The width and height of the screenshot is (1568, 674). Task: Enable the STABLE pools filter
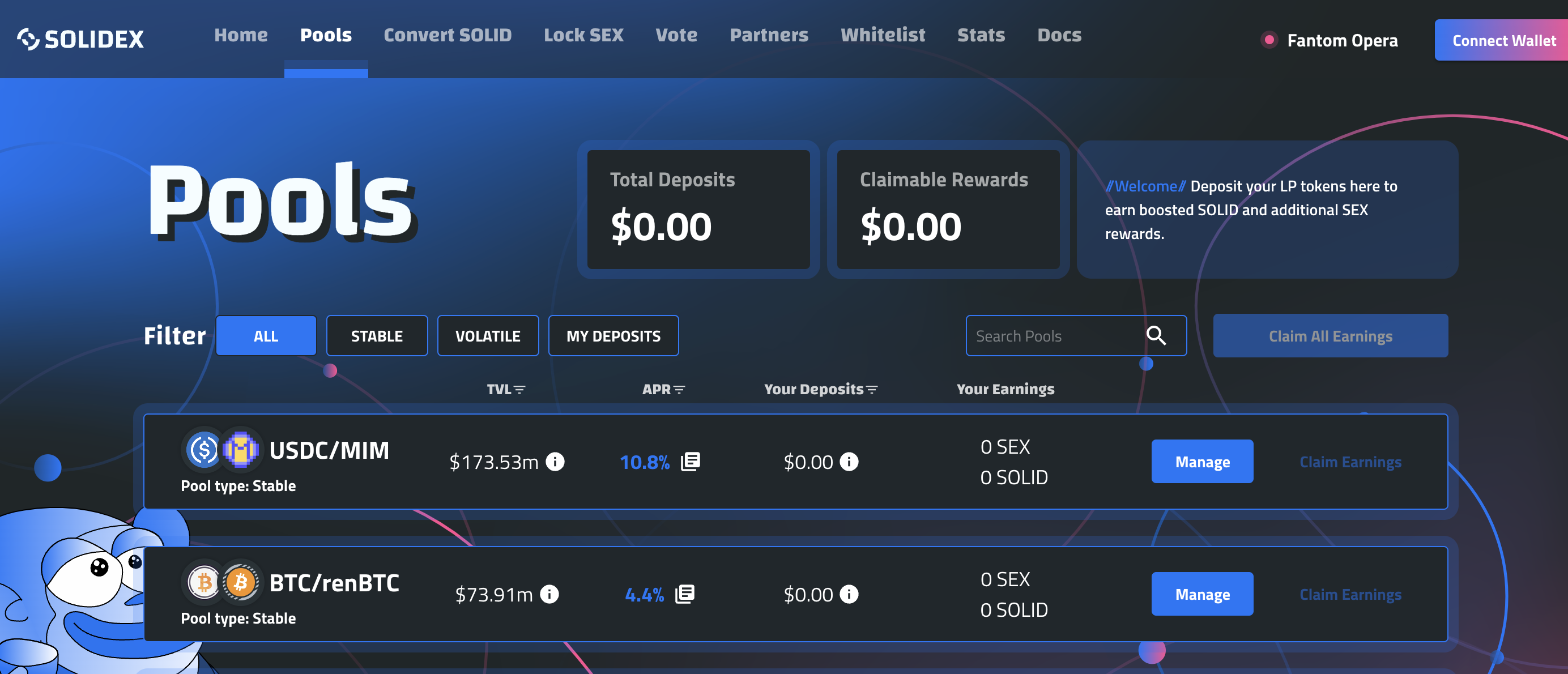(x=376, y=335)
